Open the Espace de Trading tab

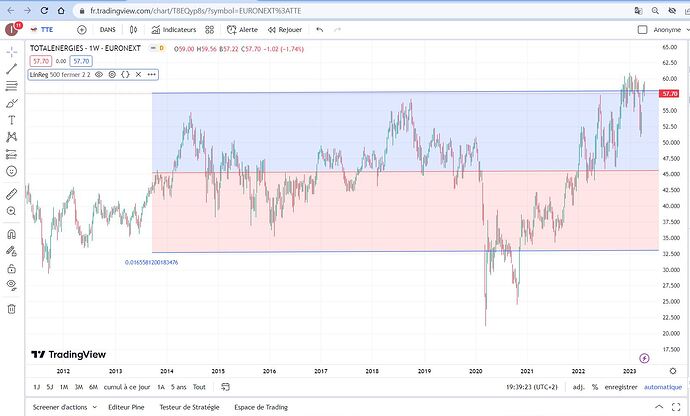click(261, 407)
